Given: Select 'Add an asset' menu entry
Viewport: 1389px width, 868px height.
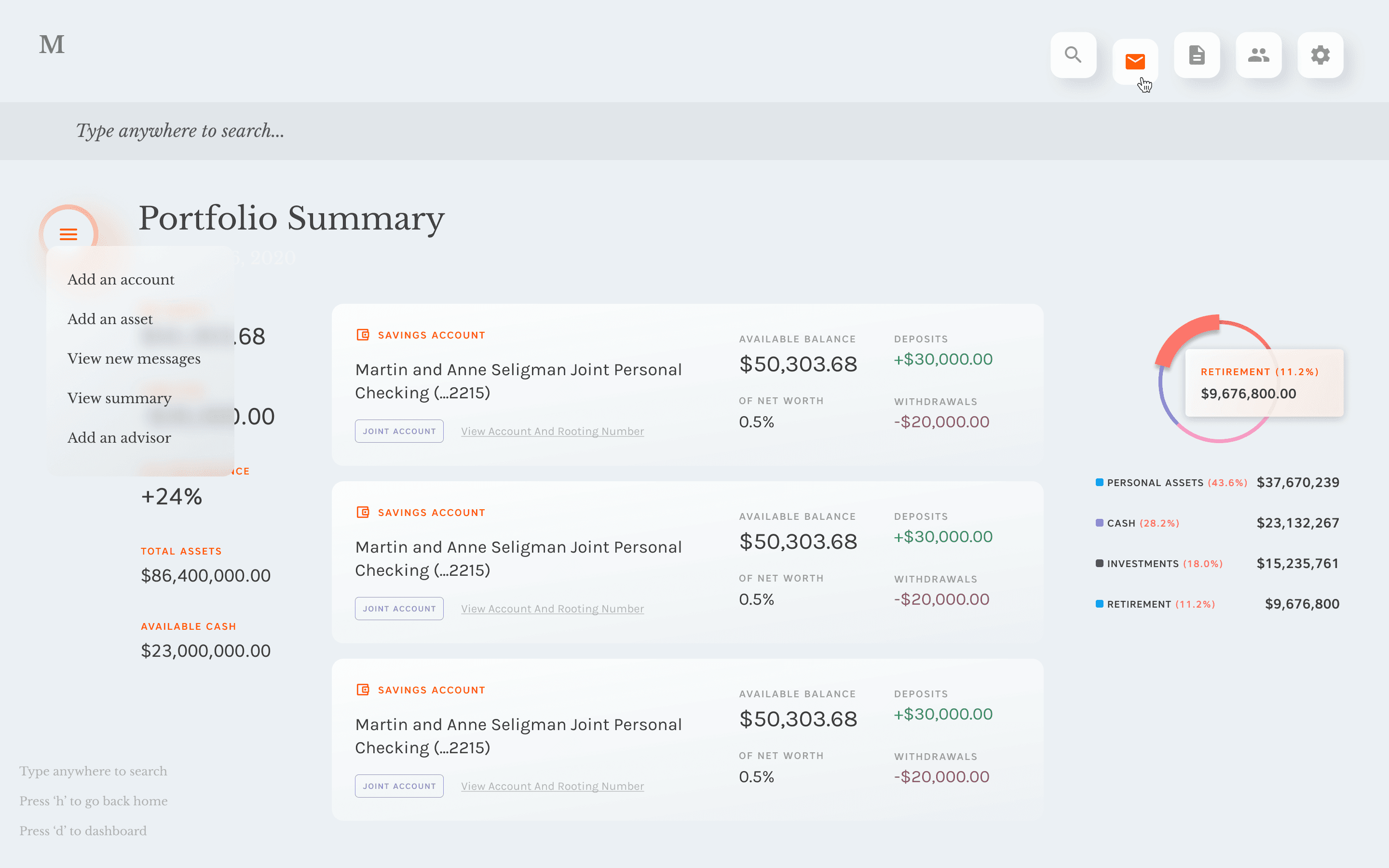Looking at the screenshot, I should click(x=109, y=319).
